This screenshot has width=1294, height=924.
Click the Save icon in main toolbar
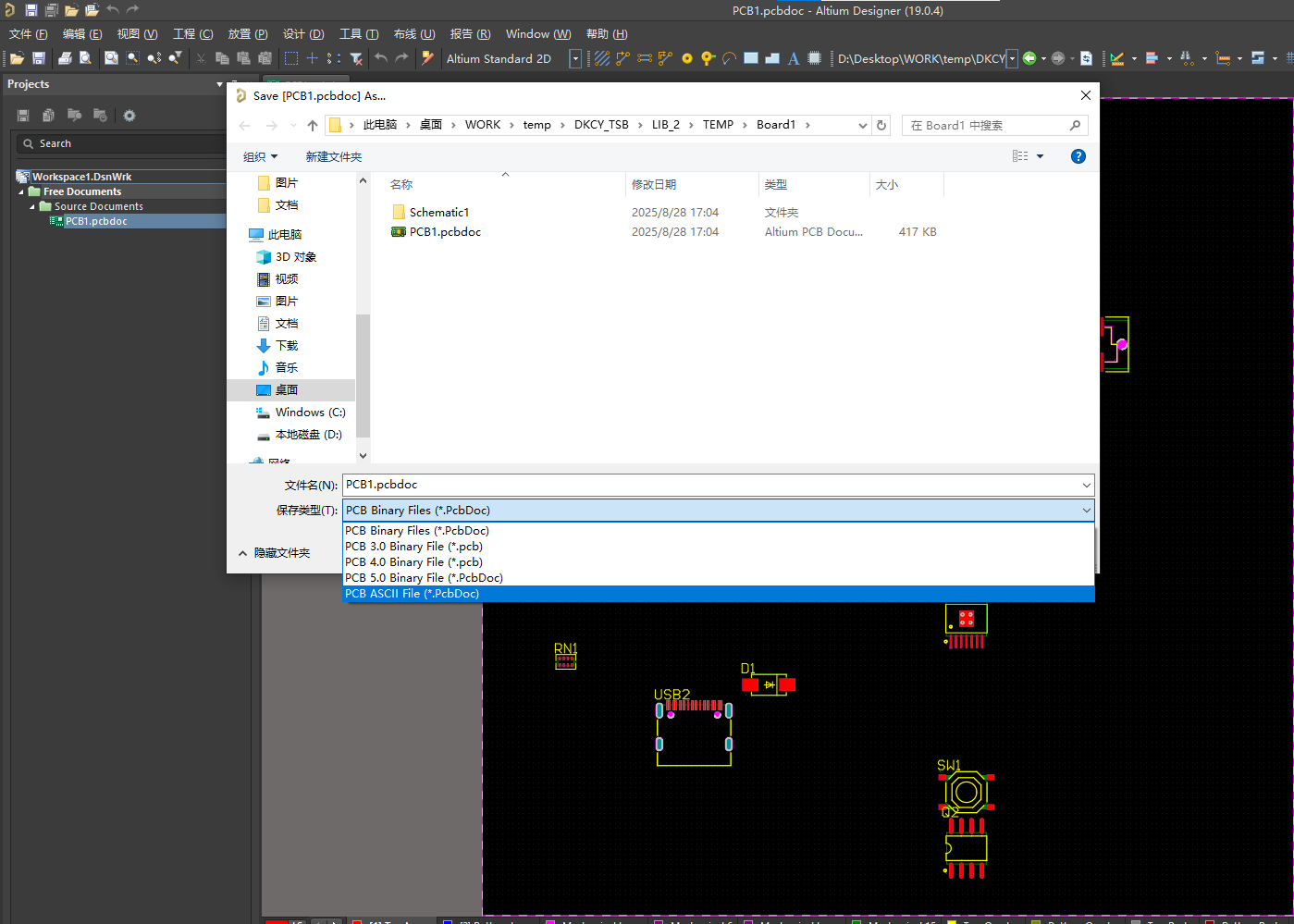[x=39, y=58]
